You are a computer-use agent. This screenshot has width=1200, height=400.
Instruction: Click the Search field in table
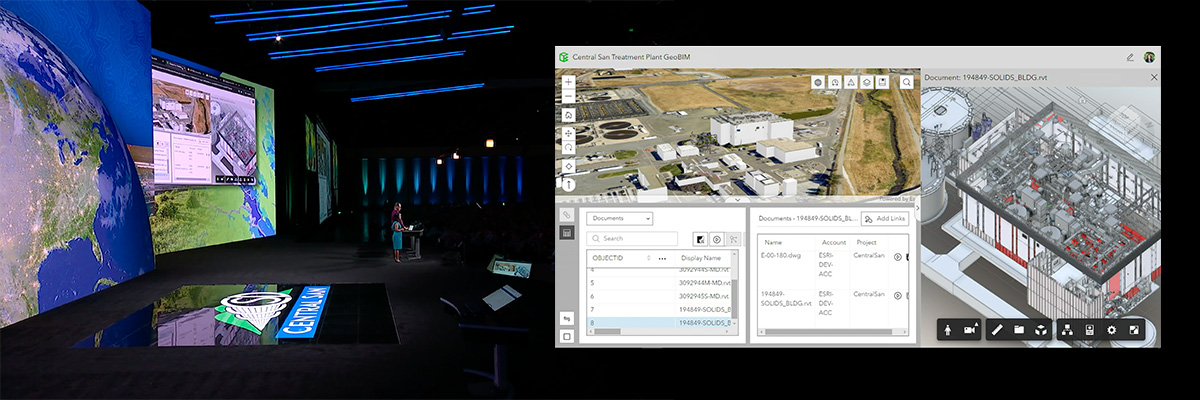[632, 239]
